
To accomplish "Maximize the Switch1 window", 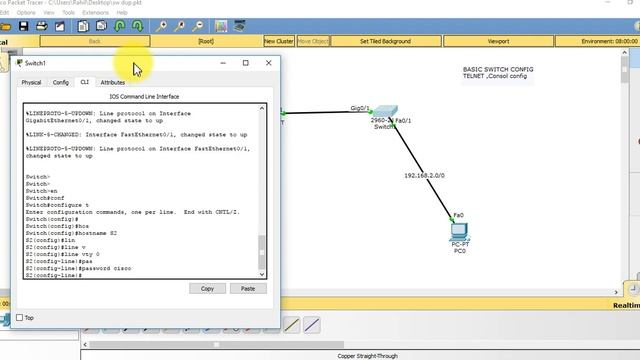I will coord(245,63).
